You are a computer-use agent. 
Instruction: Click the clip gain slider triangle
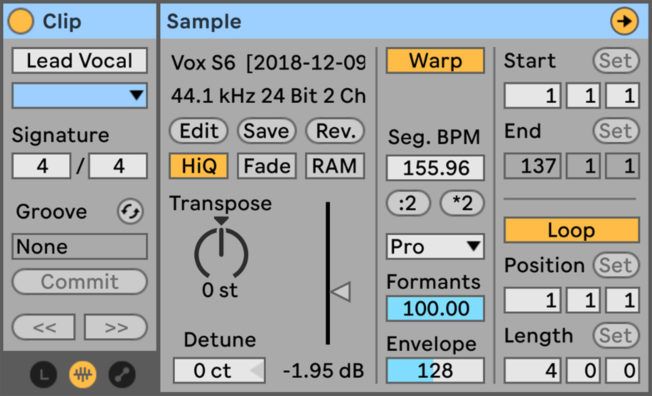click(x=341, y=292)
